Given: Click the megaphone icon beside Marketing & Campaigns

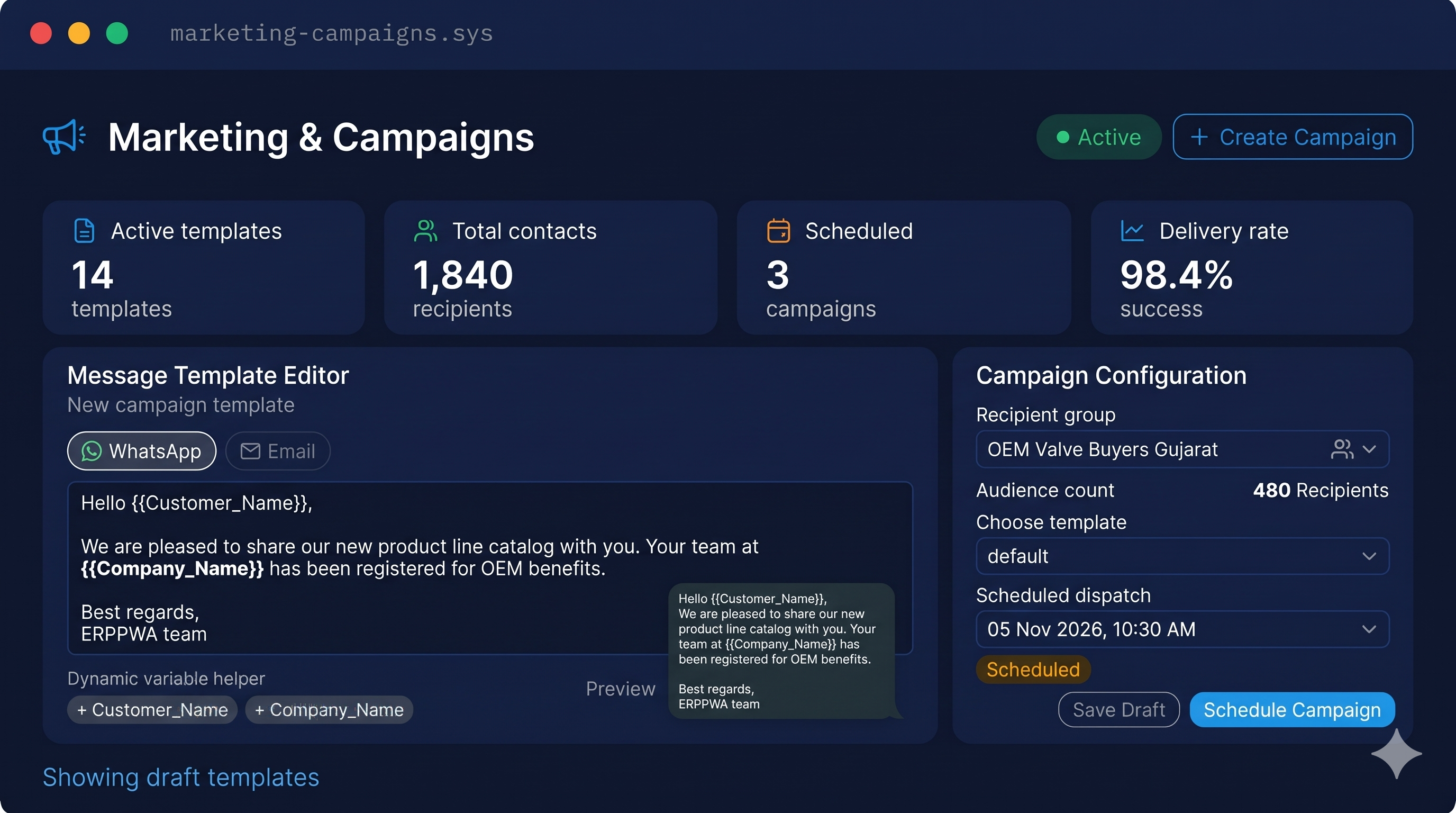Looking at the screenshot, I should pyautogui.click(x=64, y=137).
